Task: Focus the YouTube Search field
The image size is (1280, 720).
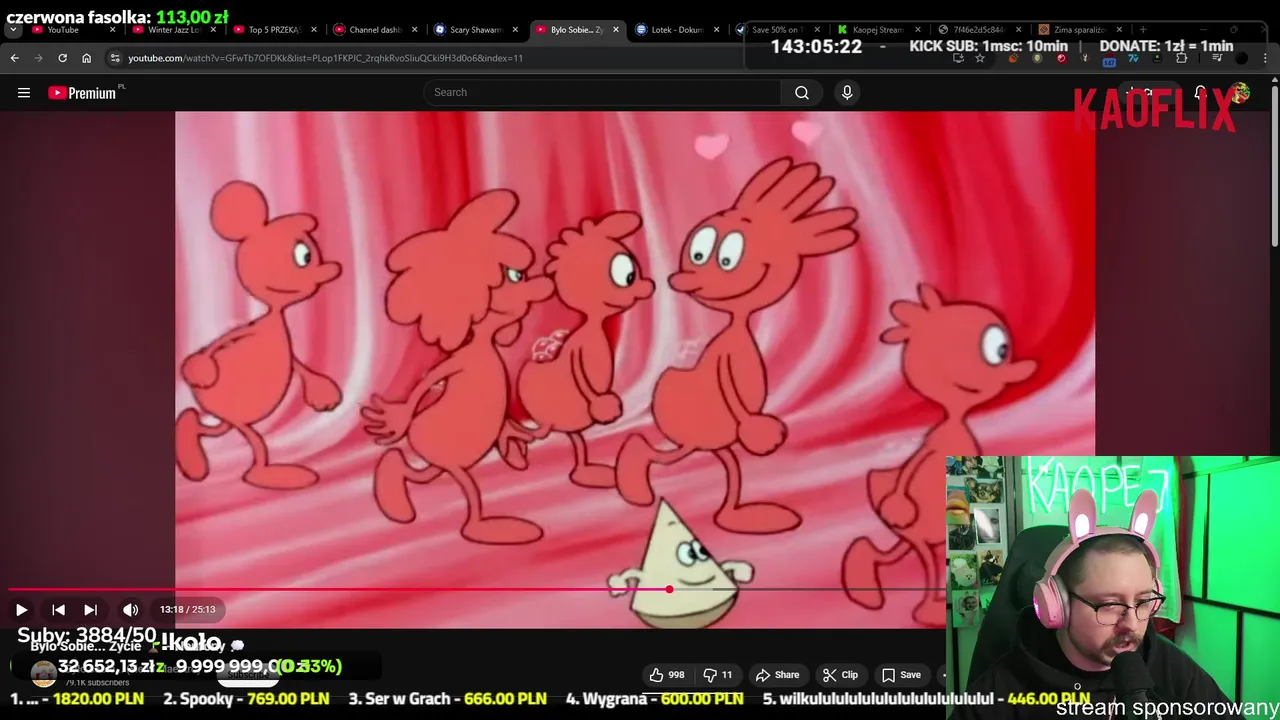Action: point(602,92)
